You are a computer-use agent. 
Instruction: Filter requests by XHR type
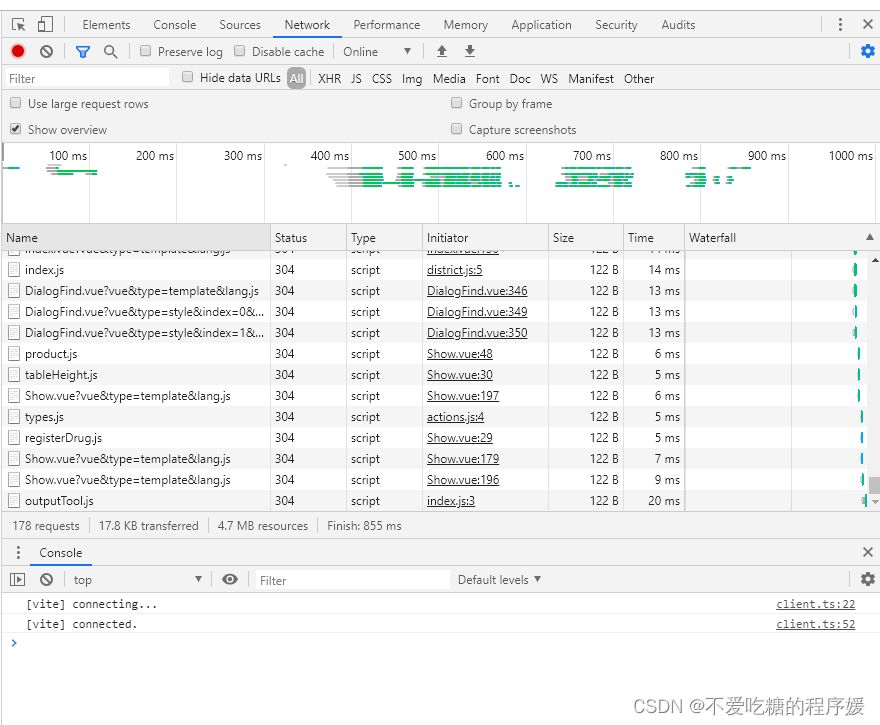coord(329,78)
